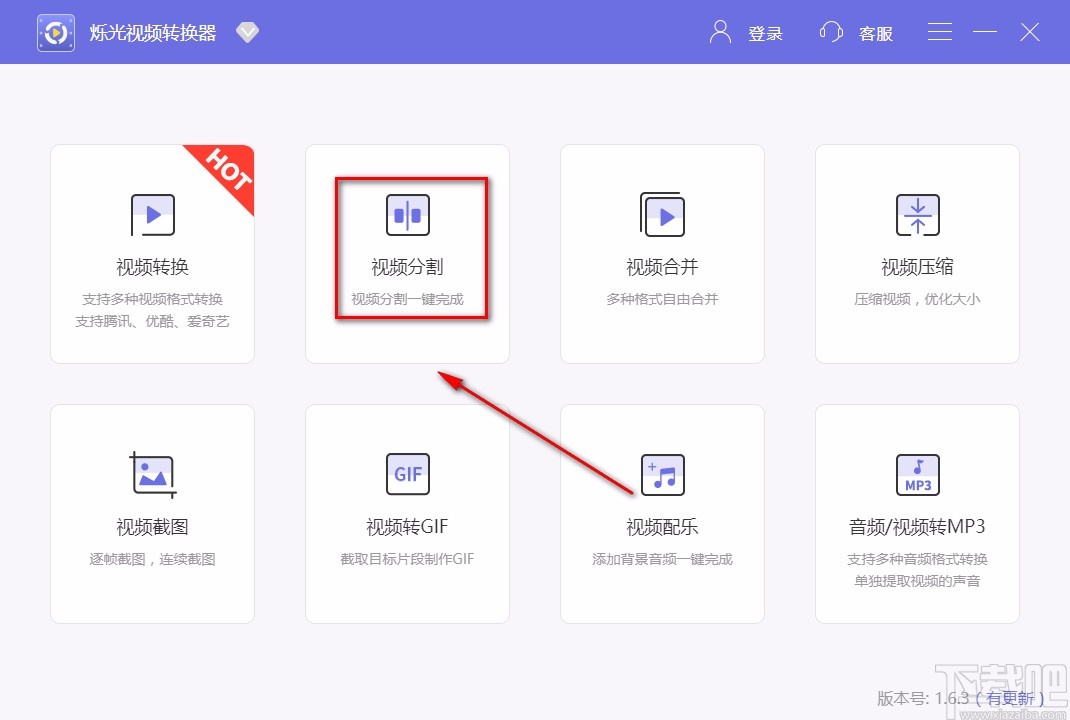The height and width of the screenshot is (720, 1070).
Task: Click the user login avatar icon
Action: click(x=718, y=31)
